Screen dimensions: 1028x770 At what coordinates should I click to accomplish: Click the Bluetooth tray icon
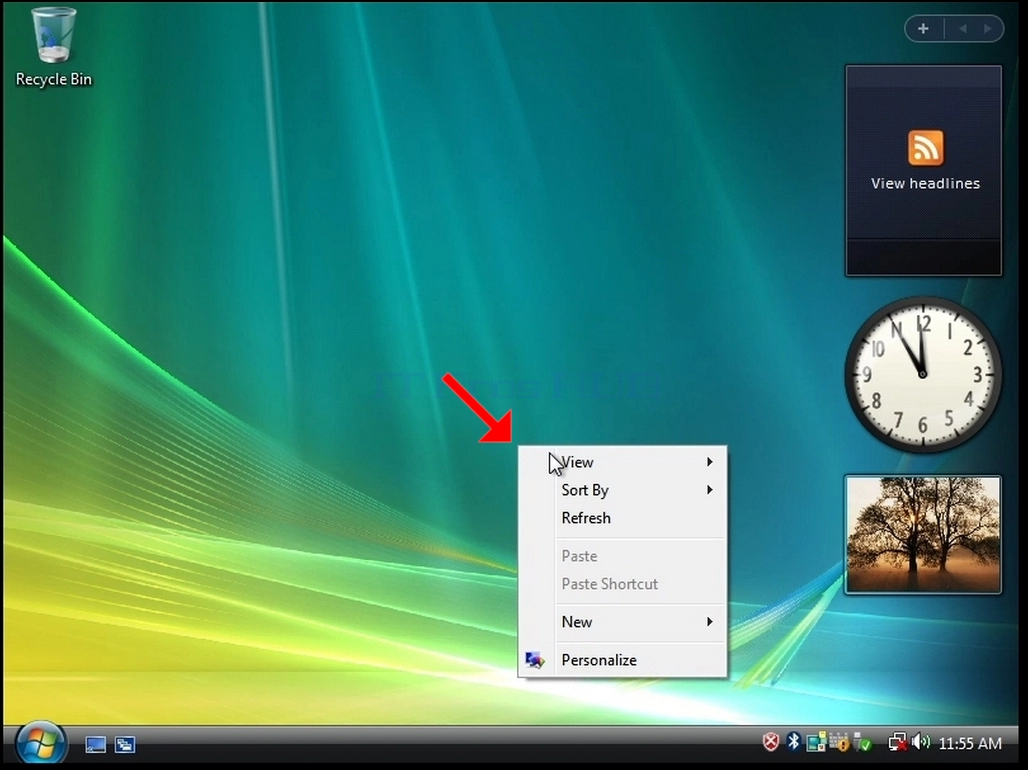794,742
